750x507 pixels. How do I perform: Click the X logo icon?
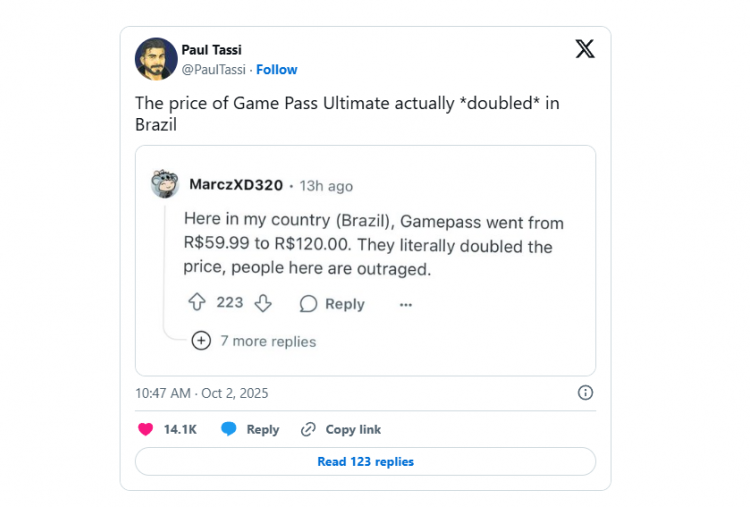pyautogui.click(x=585, y=49)
